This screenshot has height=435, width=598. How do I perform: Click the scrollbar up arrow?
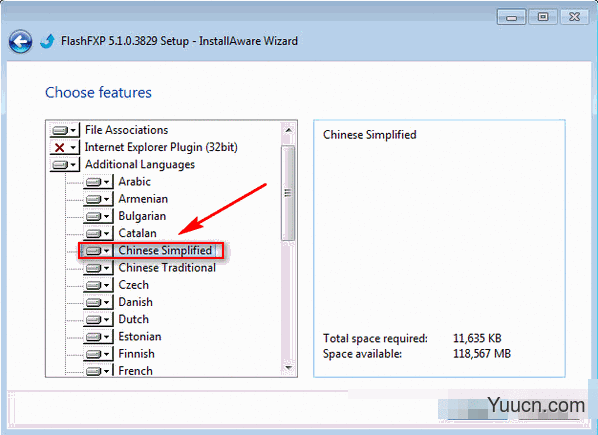click(288, 130)
